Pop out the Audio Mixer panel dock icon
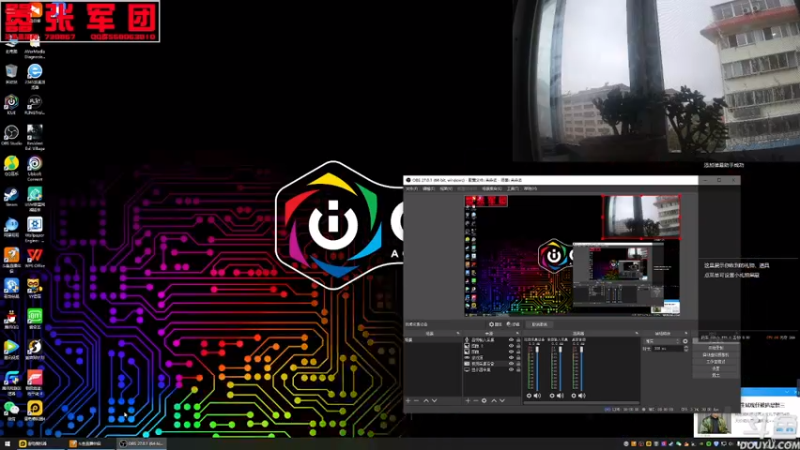The height and width of the screenshot is (450, 800). pos(637,333)
